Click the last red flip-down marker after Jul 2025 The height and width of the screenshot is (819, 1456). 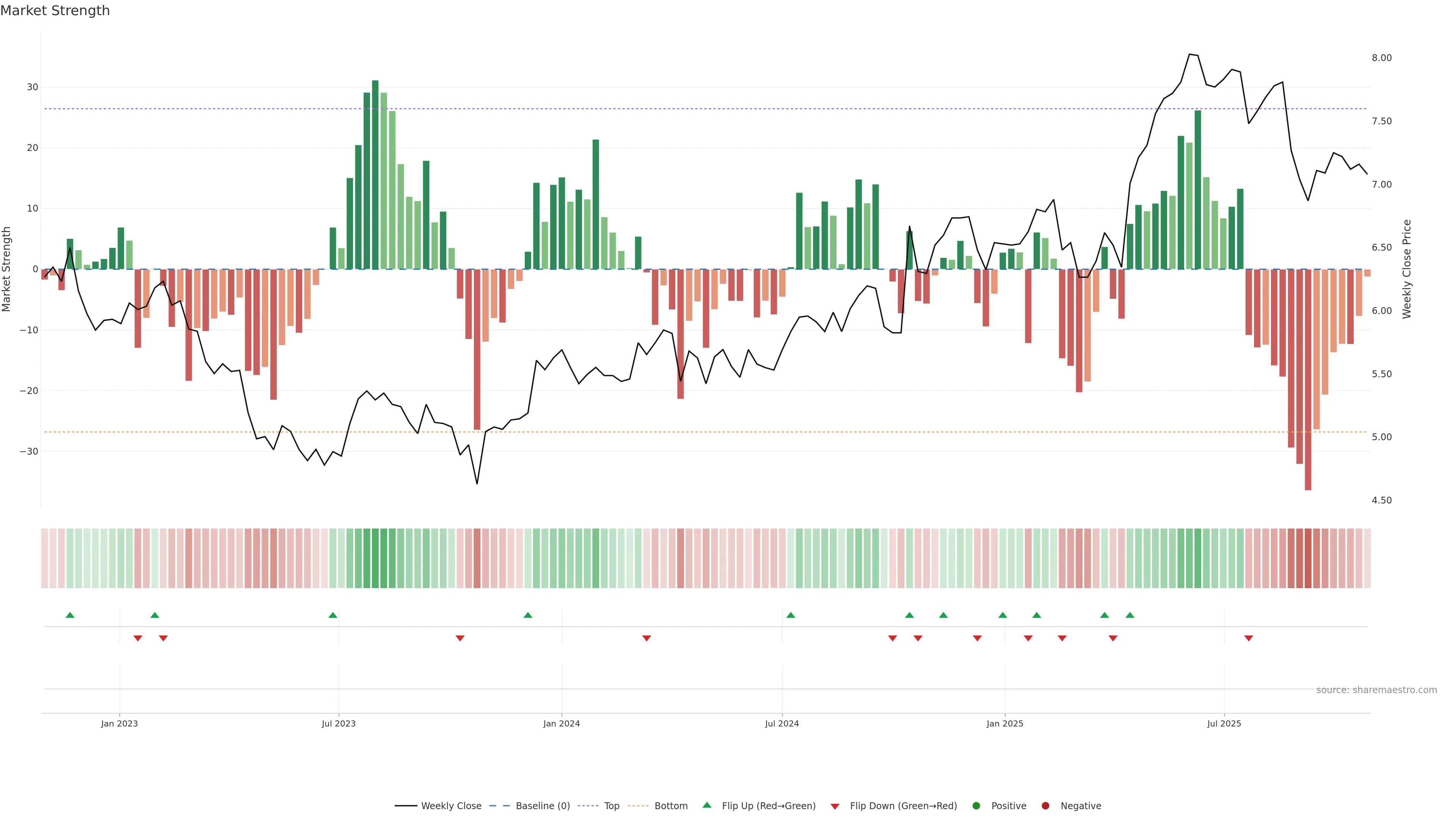tap(1249, 638)
